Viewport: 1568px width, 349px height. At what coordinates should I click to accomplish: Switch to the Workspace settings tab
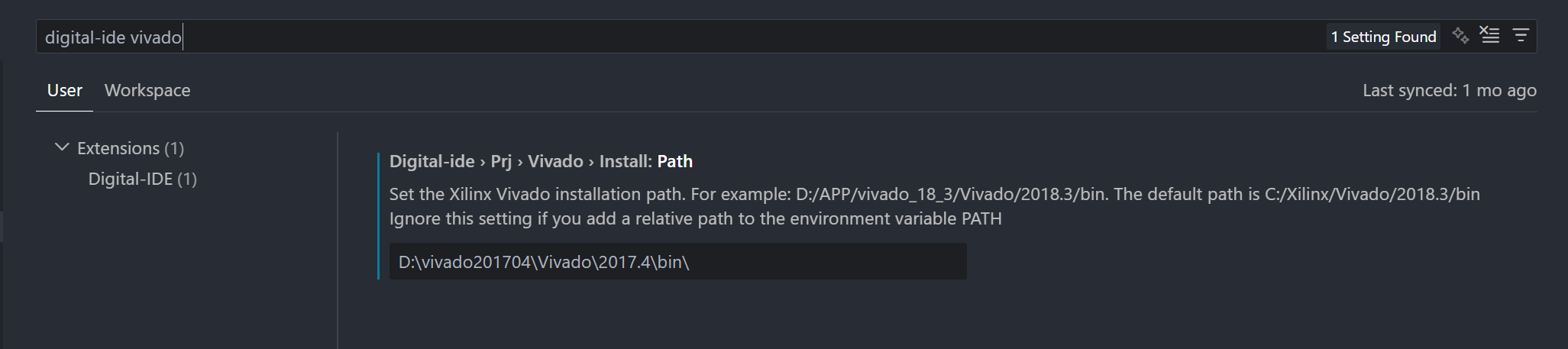pyautogui.click(x=147, y=91)
